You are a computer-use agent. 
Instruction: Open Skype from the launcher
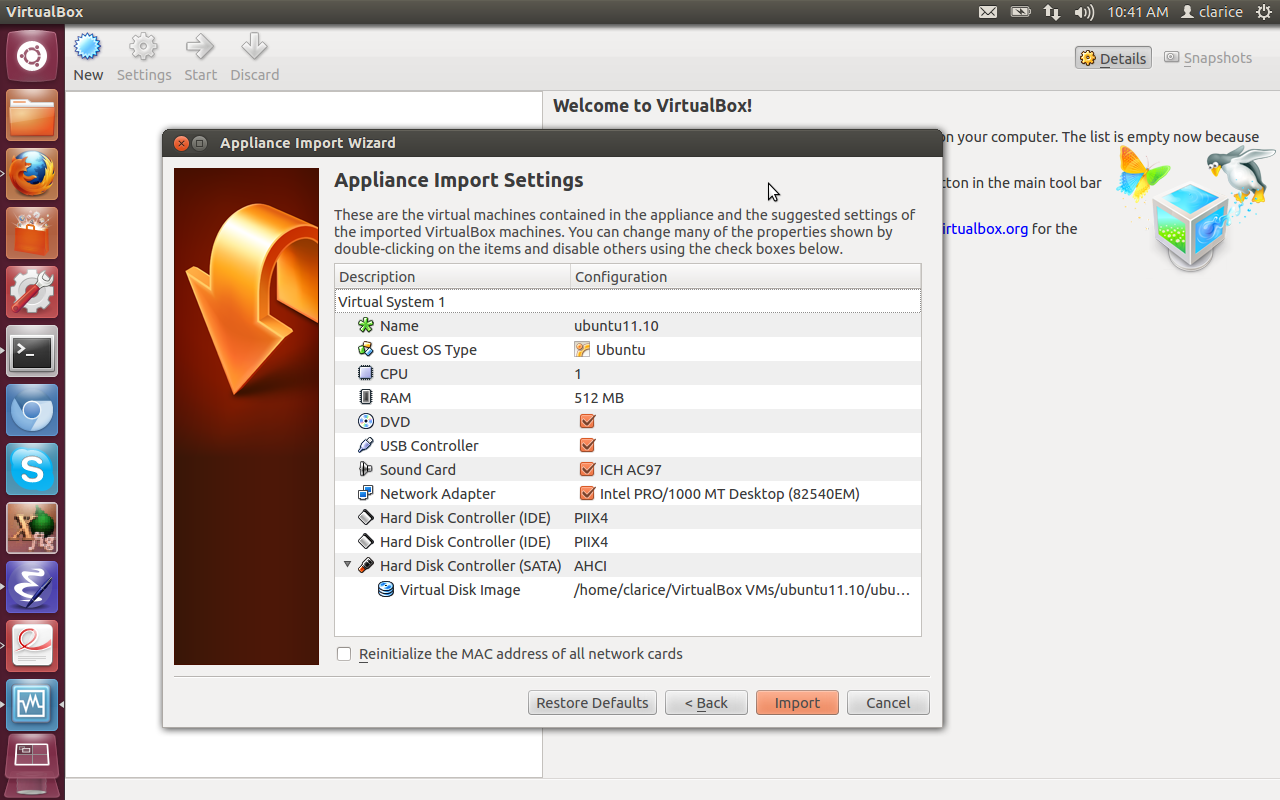32,469
